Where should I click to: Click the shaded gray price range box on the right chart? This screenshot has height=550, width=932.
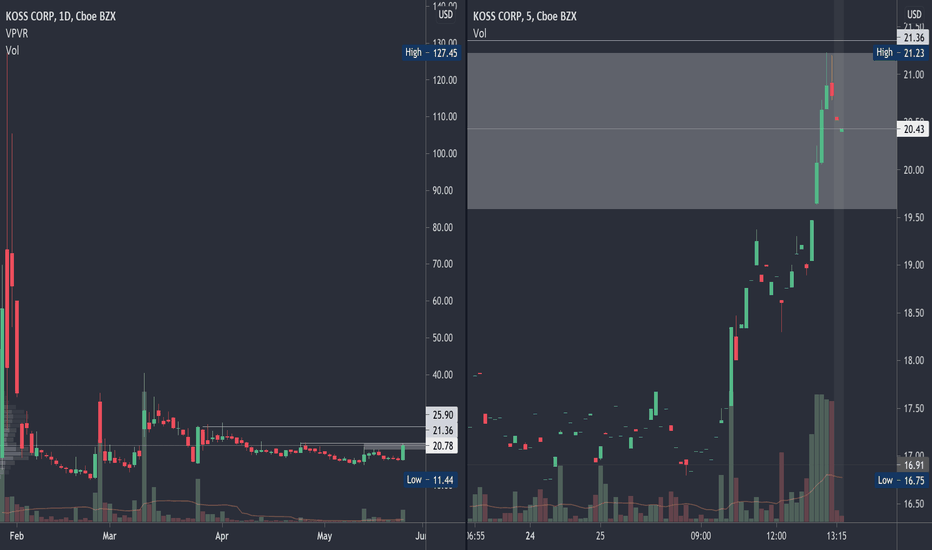(682, 131)
